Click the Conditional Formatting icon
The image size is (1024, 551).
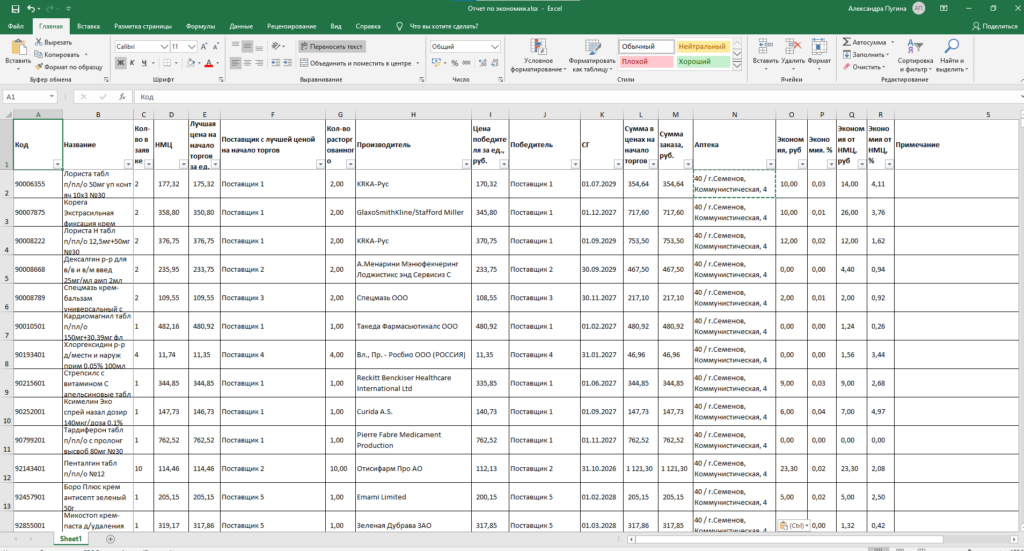(x=538, y=47)
